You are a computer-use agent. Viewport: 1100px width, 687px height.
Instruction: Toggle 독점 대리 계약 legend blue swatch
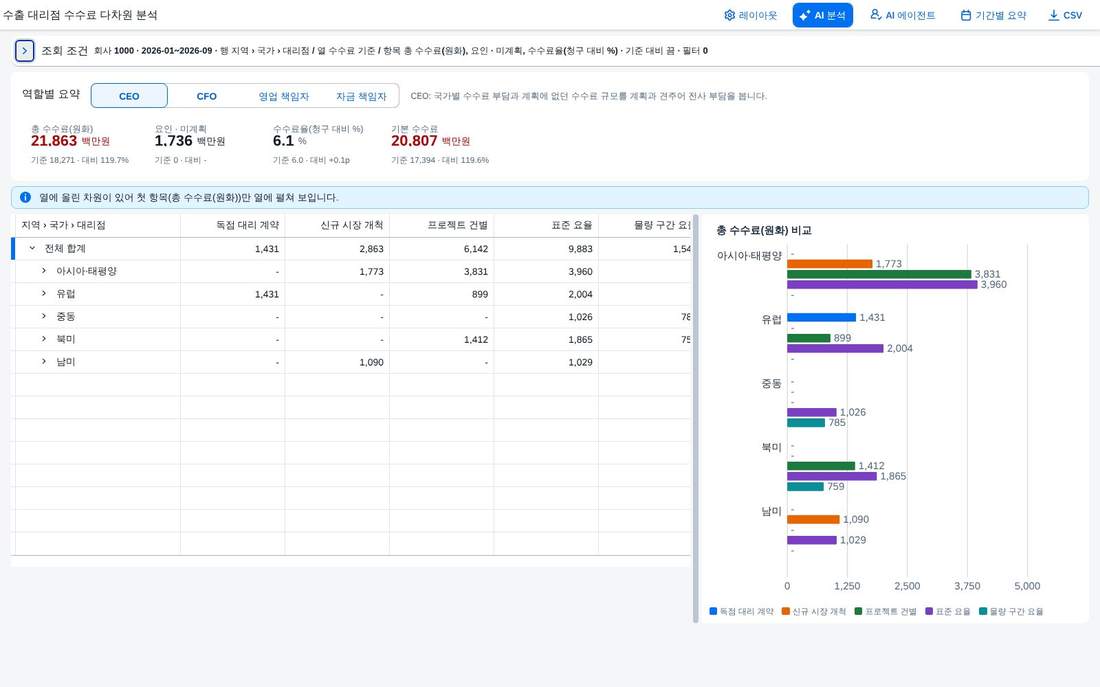click(x=713, y=611)
